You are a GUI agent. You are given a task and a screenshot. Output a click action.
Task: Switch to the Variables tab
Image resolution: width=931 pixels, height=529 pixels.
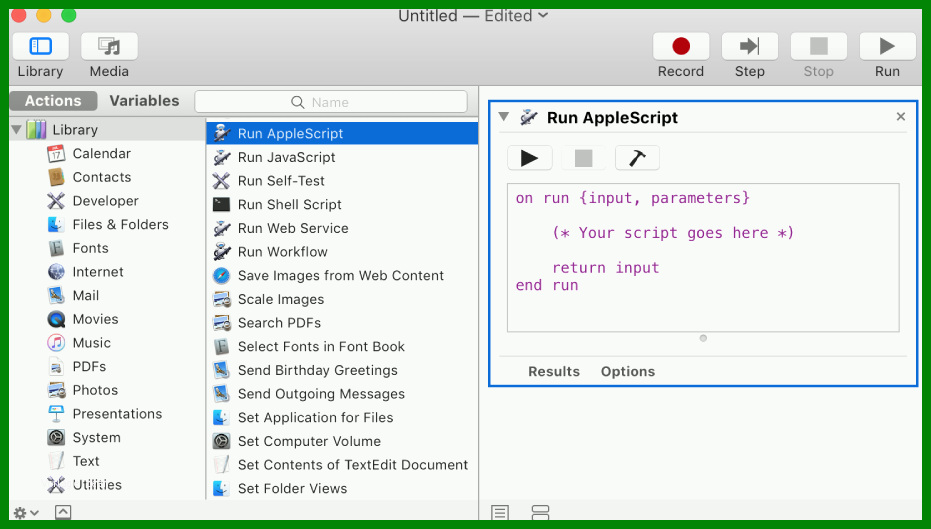coord(144,101)
